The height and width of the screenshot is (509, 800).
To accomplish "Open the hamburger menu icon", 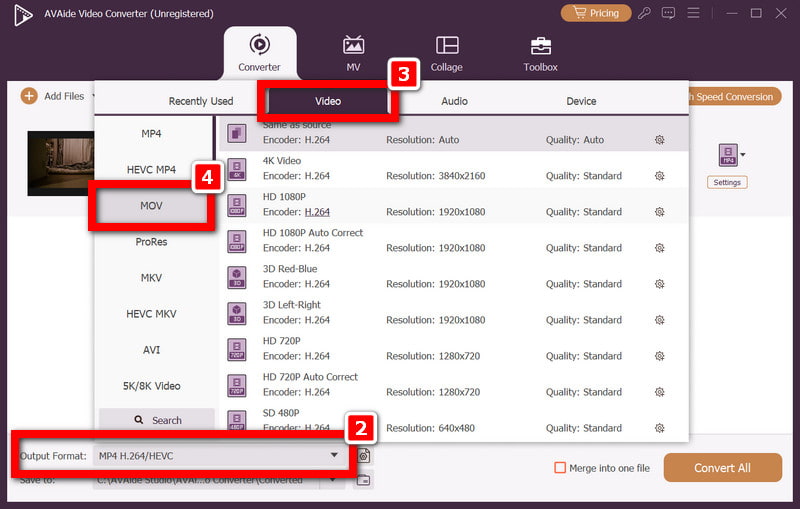I will click(x=693, y=13).
